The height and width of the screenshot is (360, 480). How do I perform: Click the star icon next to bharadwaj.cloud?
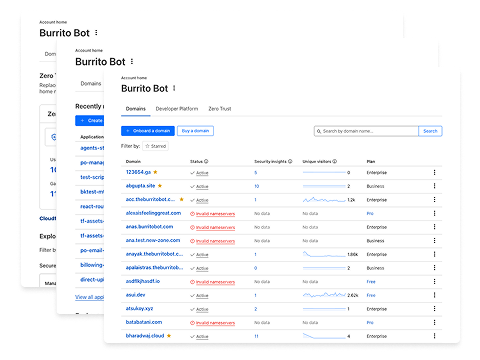tap(169, 336)
